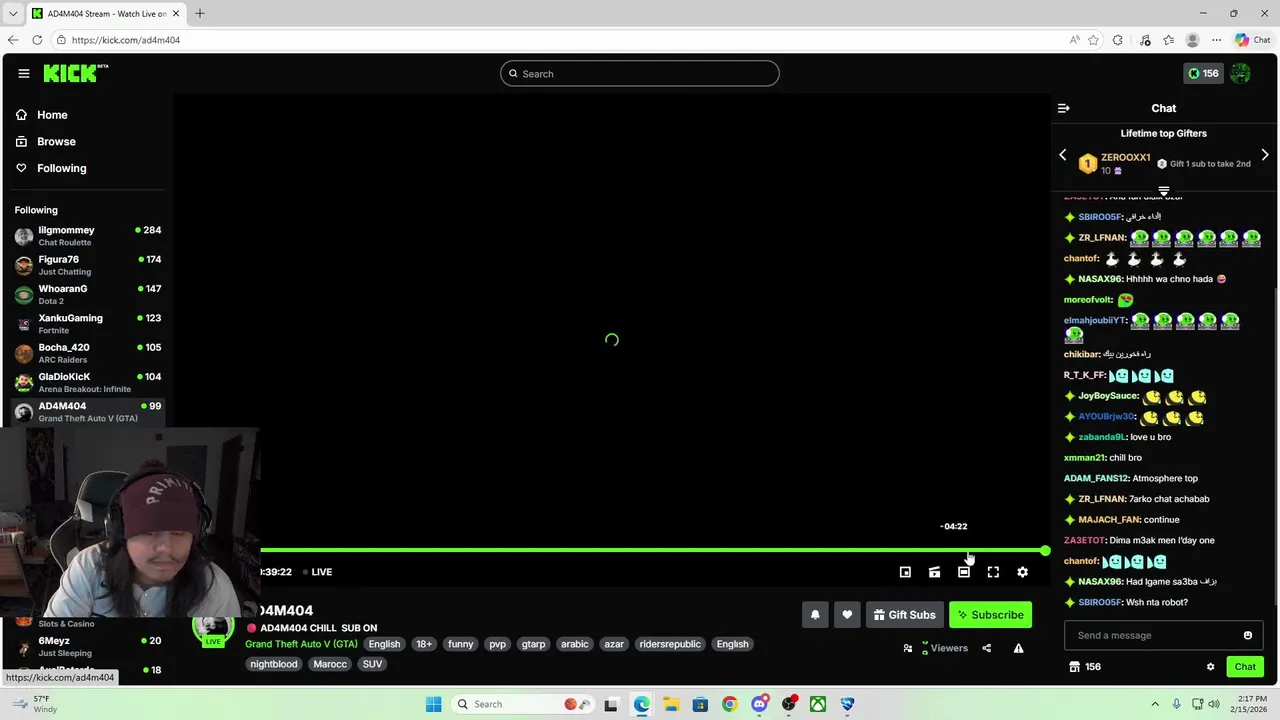Open the 156 Kicks balance
The width and height of the screenshot is (1280, 720).
tap(1203, 73)
